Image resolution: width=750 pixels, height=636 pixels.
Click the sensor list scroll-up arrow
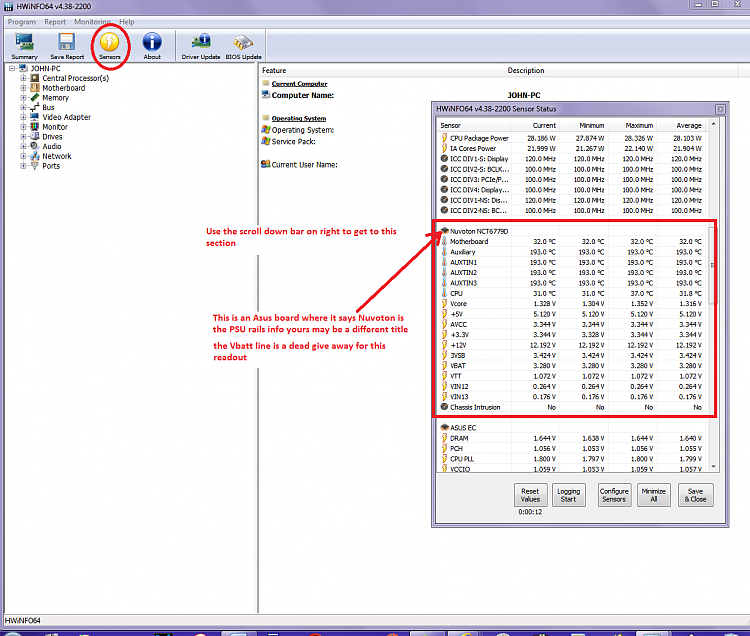(x=713, y=124)
